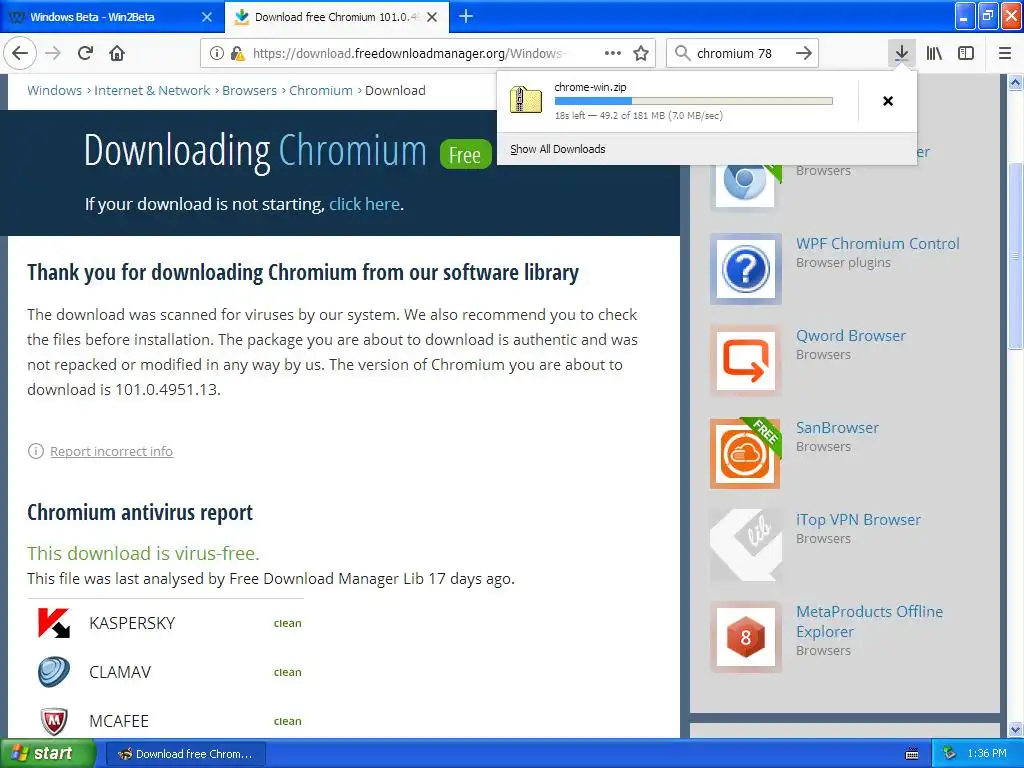The image size is (1024, 768).
Task: Click MetaProducts Offline Explorer red cube icon
Action: pyautogui.click(x=746, y=637)
